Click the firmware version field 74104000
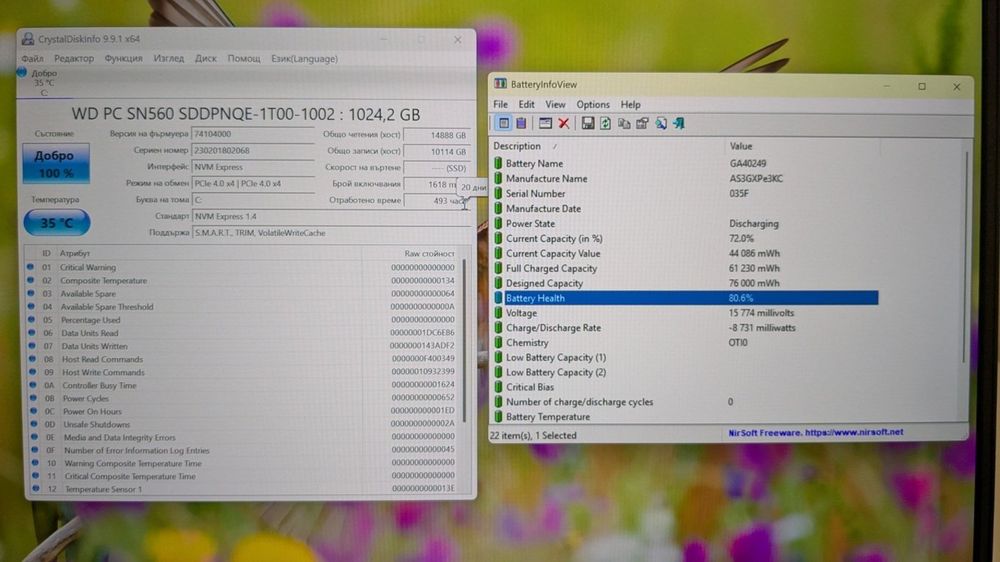This screenshot has width=1000, height=562. [x=253, y=134]
